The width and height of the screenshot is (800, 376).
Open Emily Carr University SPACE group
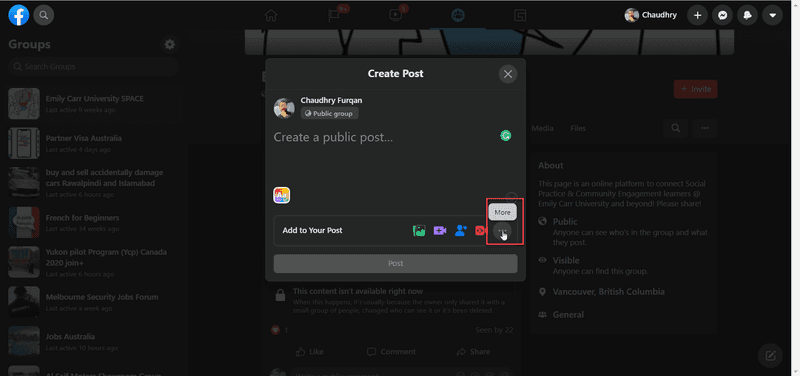[93, 104]
